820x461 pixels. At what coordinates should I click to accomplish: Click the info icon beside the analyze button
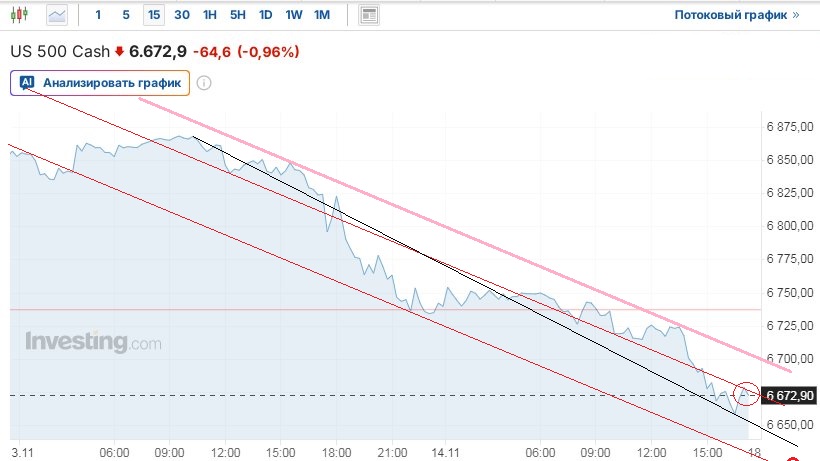[204, 83]
